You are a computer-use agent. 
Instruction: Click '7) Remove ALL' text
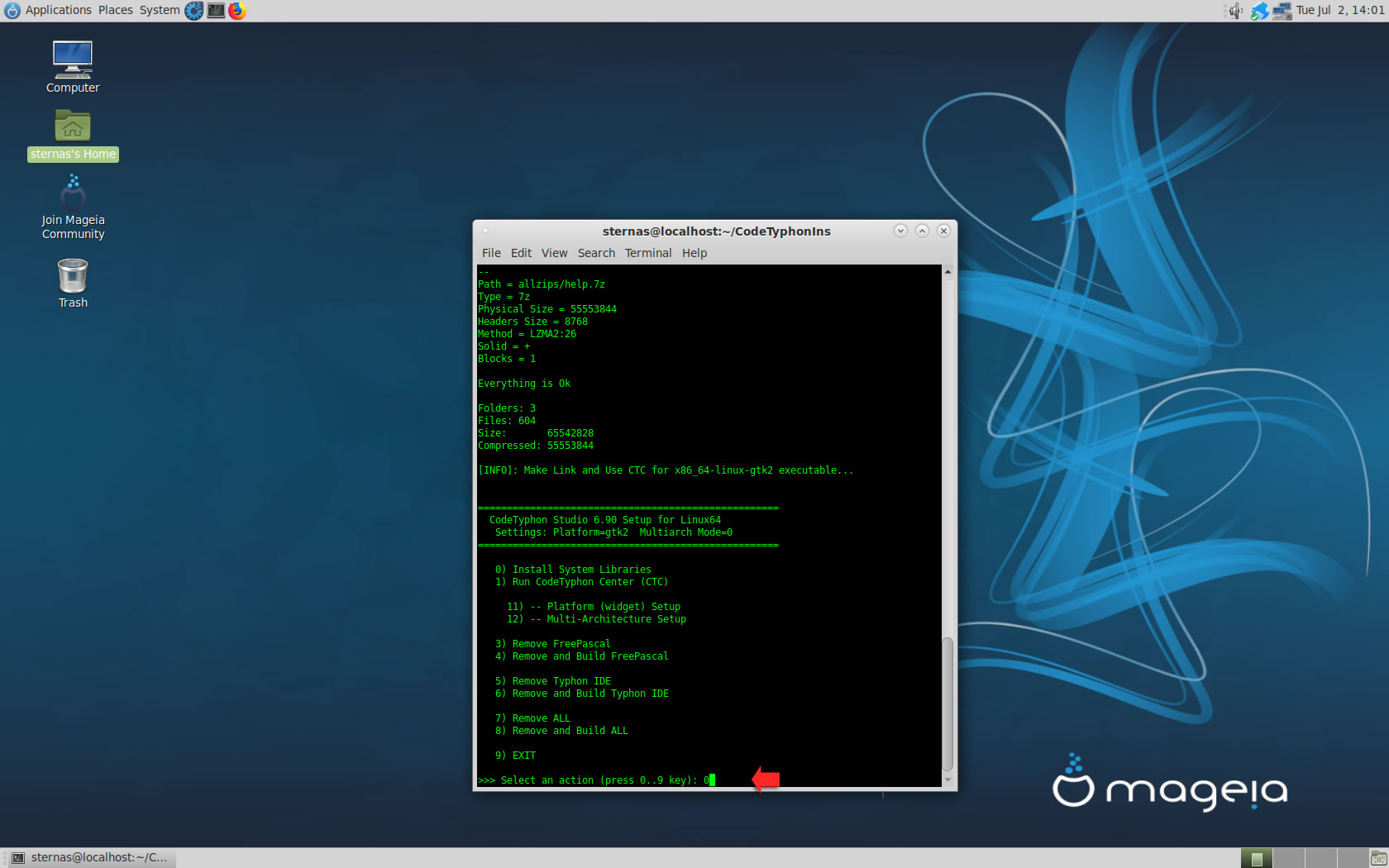[532, 718]
